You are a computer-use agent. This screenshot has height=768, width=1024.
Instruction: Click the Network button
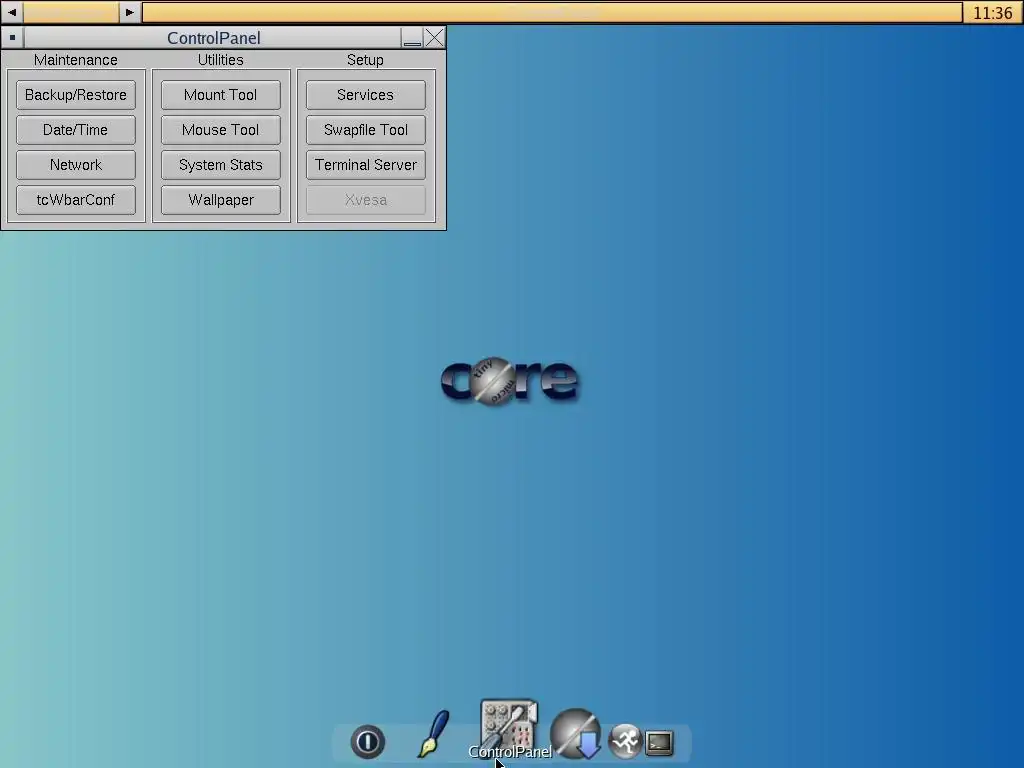tap(76, 165)
